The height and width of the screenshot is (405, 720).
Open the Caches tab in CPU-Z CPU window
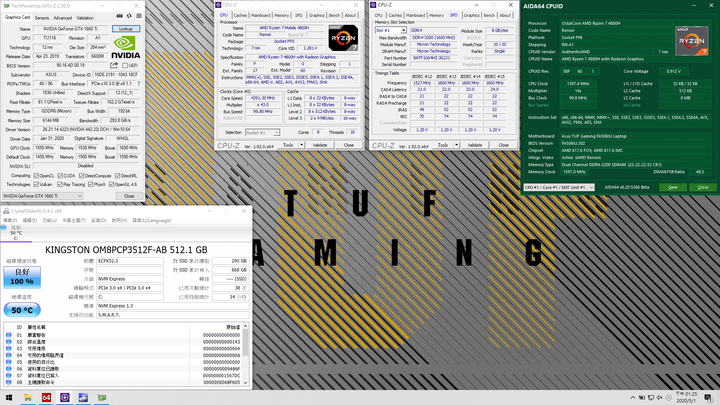pos(240,15)
